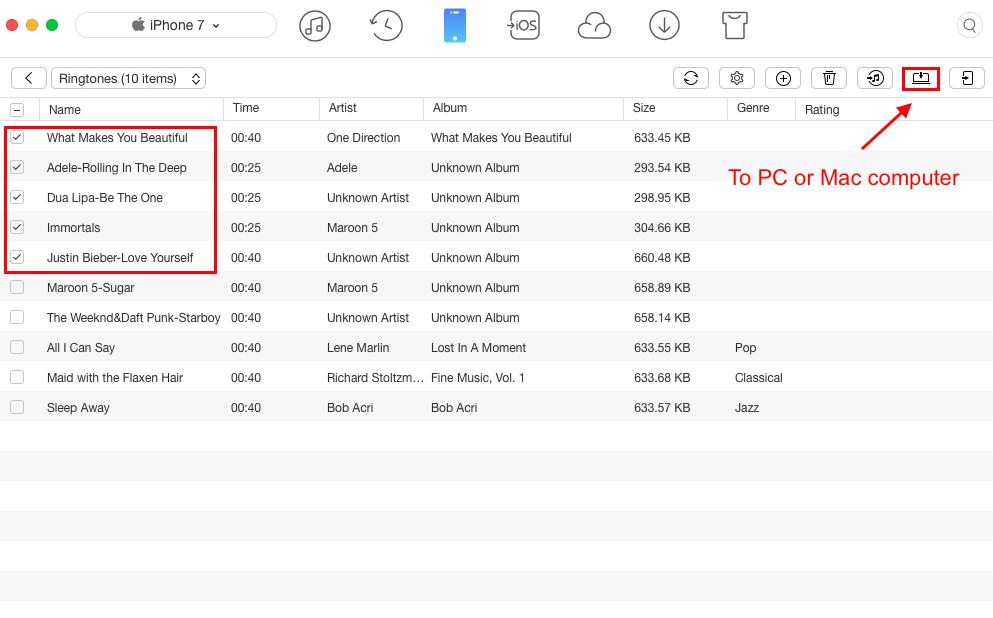The width and height of the screenshot is (993, 618).
Task: Sort by the Artist column header
Action: point(372,108)
